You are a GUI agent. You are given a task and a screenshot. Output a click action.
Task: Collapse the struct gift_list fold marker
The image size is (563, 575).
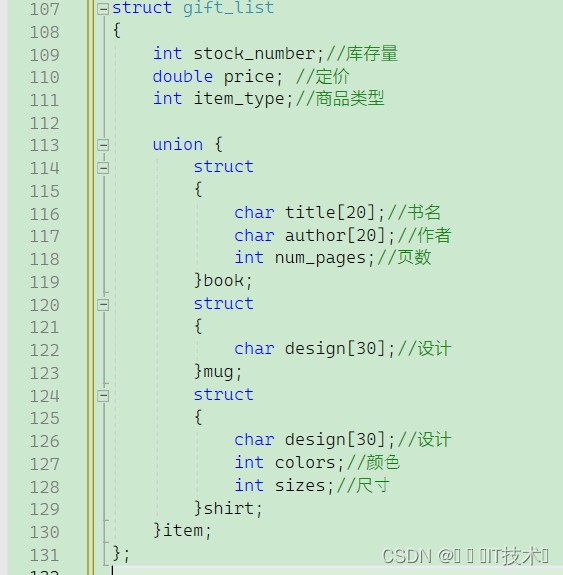[x=103, y=9]
